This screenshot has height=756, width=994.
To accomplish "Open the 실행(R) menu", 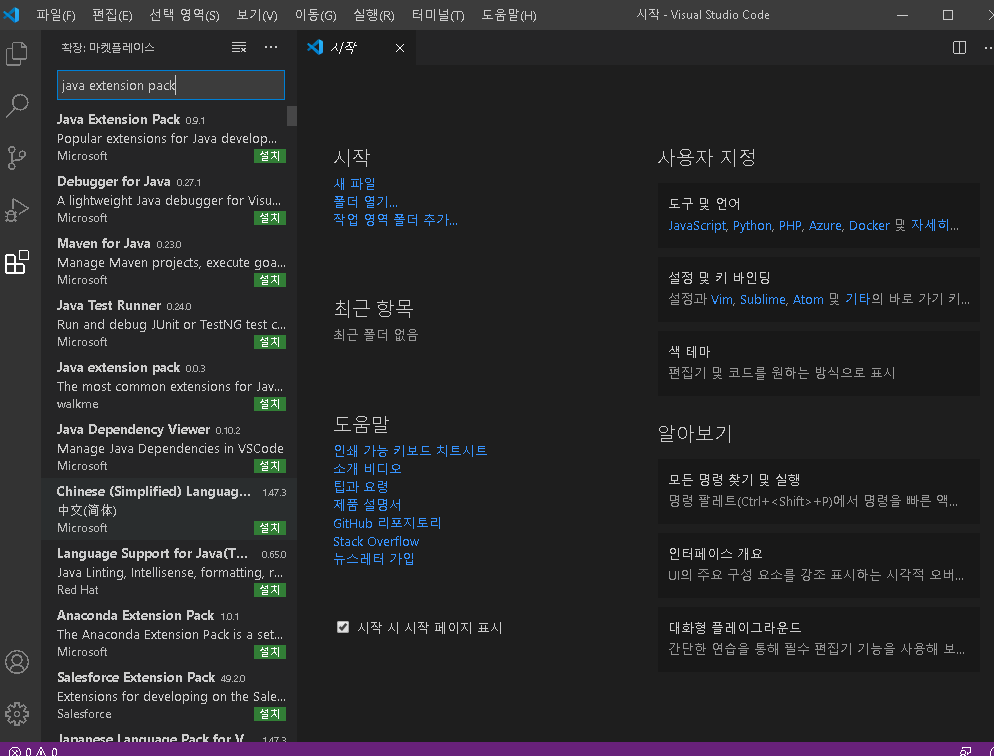I will [373, 15].
